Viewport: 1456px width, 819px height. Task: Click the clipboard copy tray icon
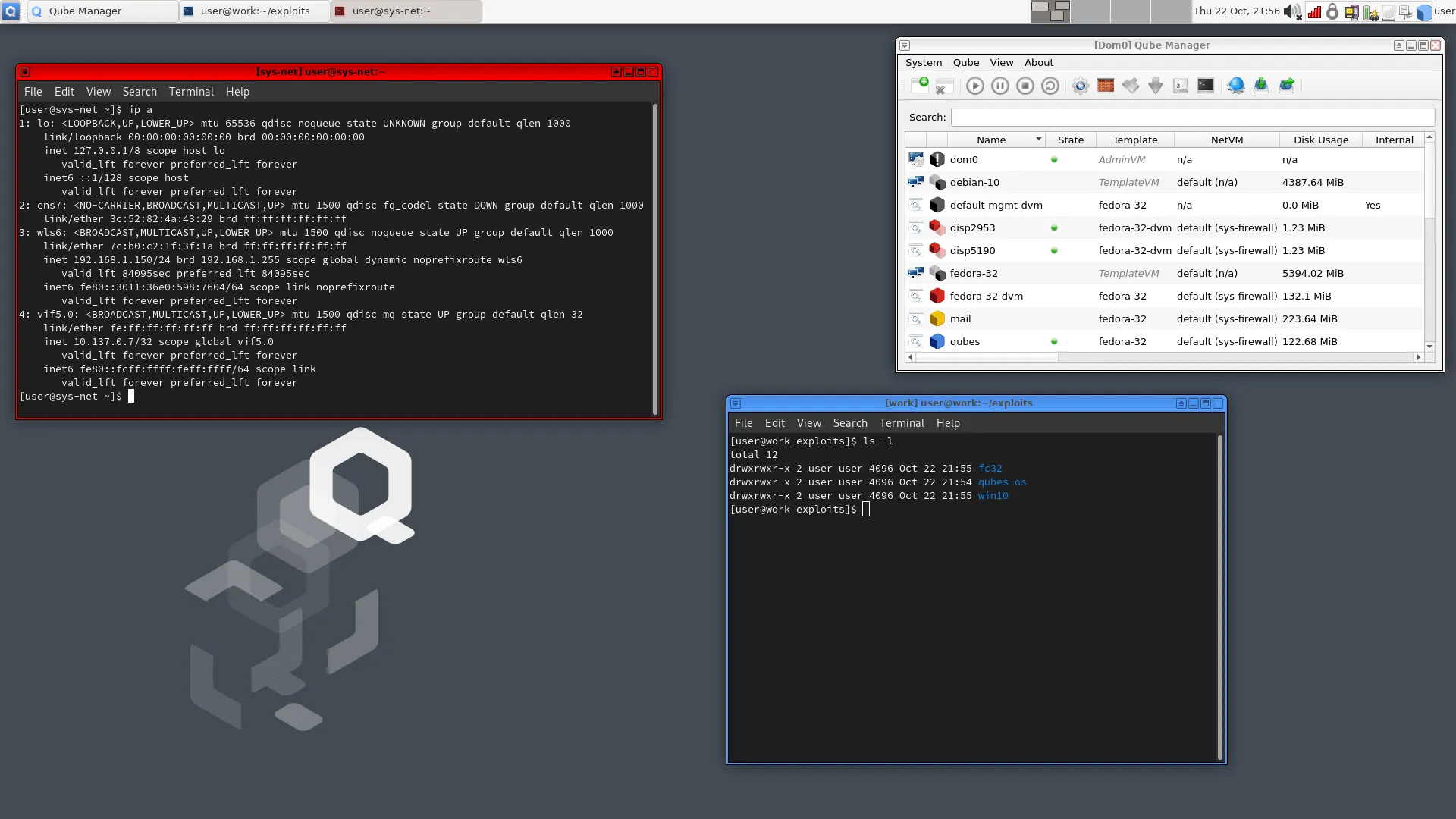[1406, 12]
